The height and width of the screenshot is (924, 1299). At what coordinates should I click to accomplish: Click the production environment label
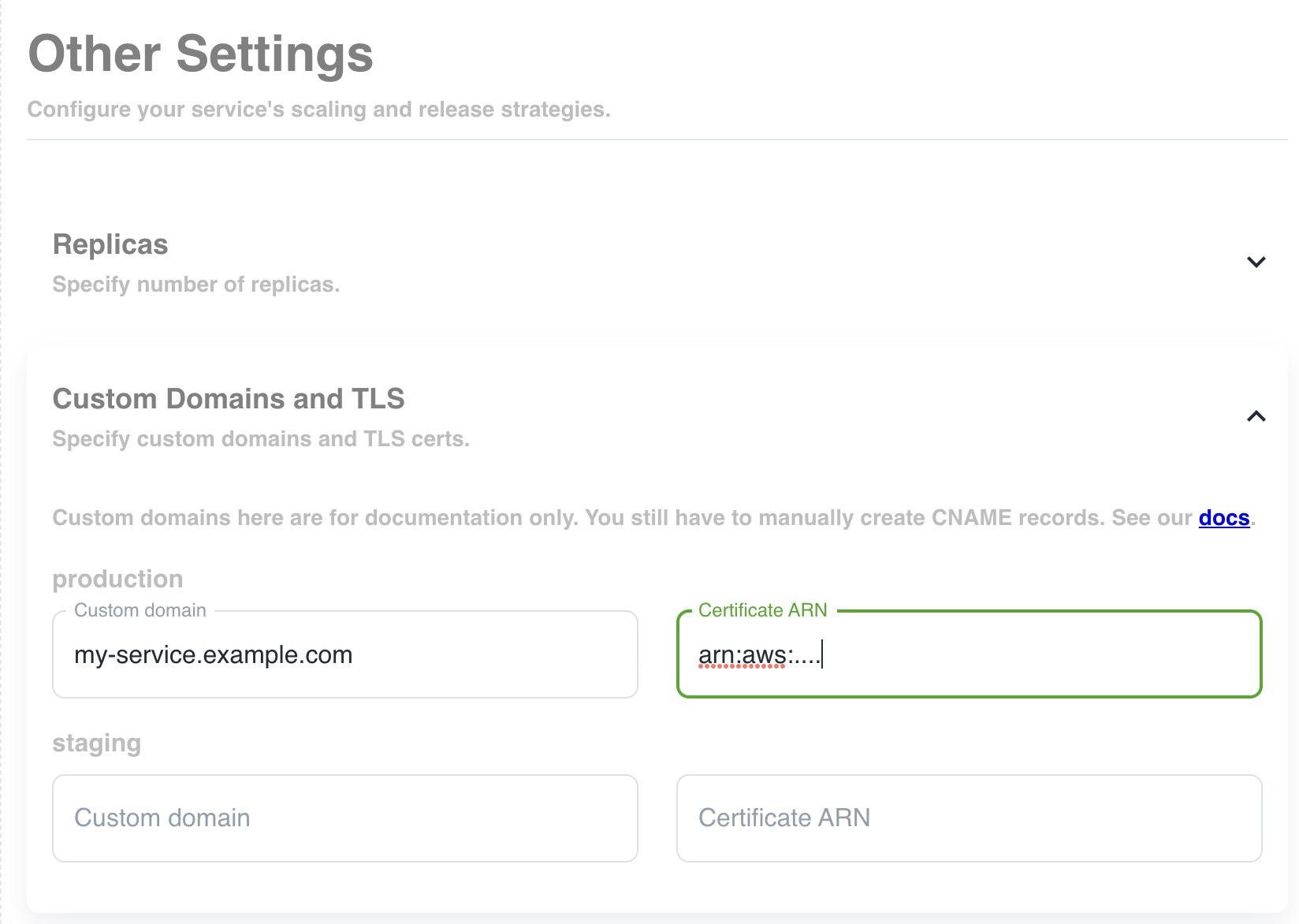coord(117,579)
